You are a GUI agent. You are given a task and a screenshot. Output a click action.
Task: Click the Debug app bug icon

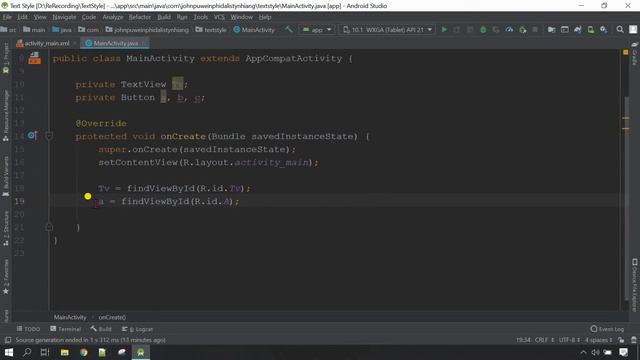click(x=483, y=29)
